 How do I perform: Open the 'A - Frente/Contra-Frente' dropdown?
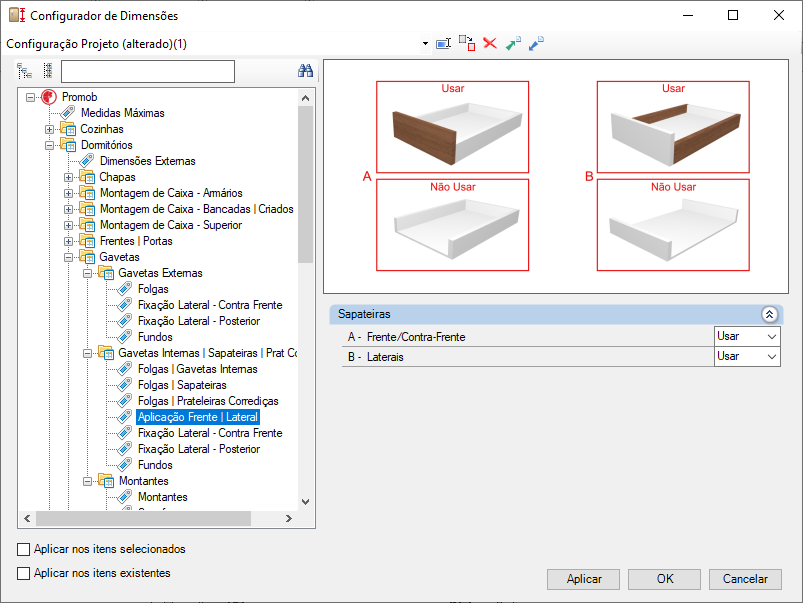[x=747, y=337]
